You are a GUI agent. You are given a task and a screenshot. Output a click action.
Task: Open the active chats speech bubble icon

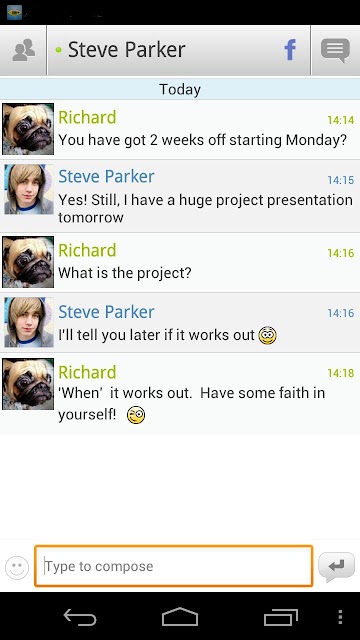tap(335, 51)
